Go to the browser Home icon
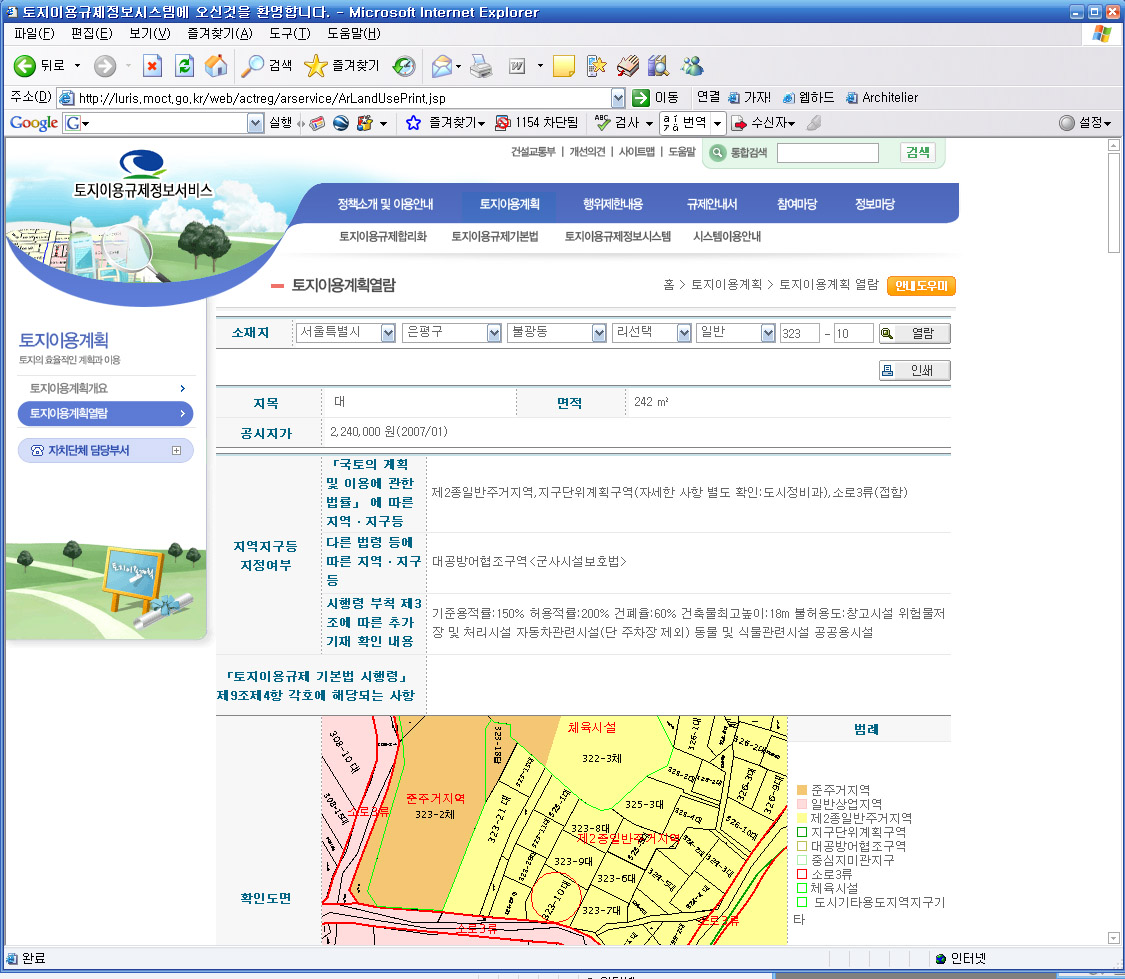 tap(215, 66)
